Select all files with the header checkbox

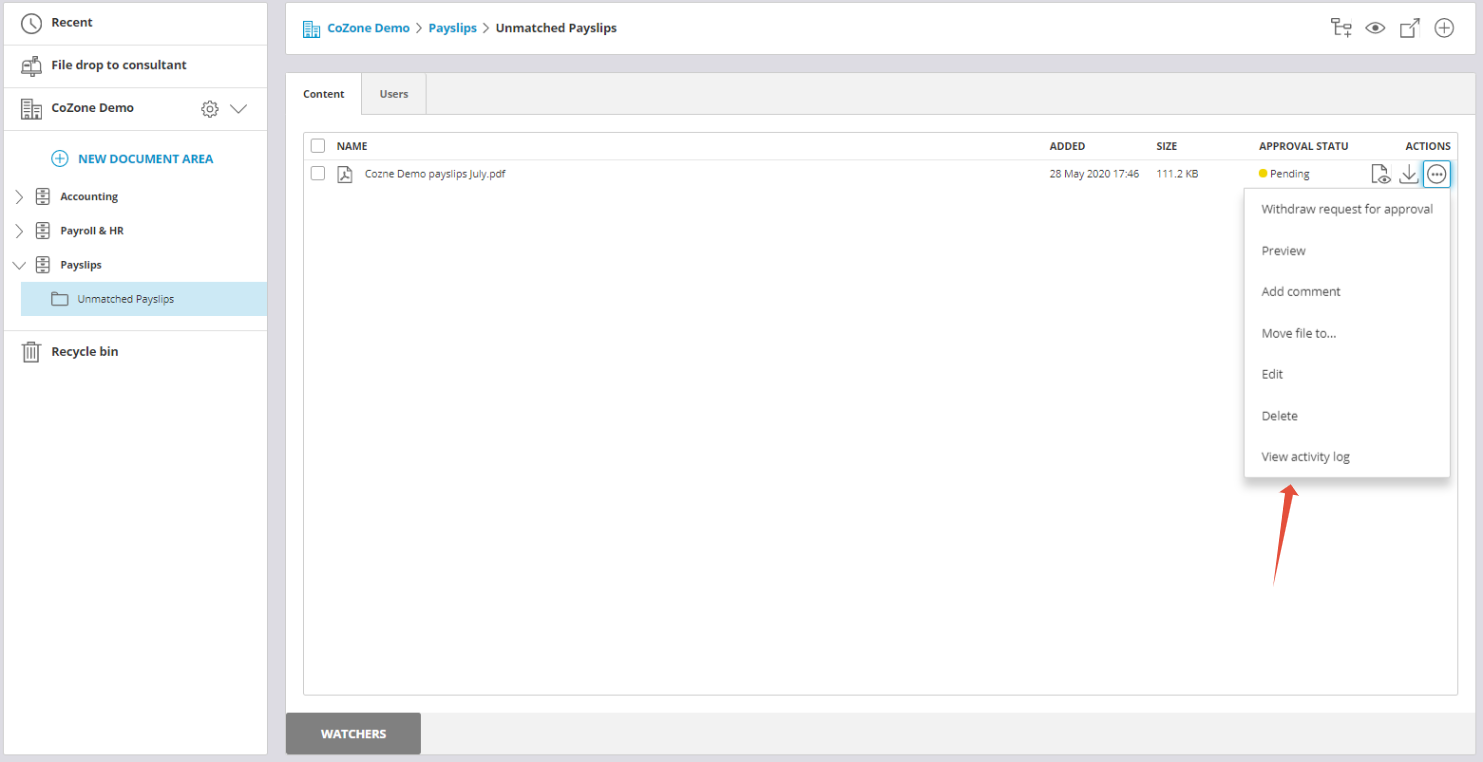coord(317,145)
